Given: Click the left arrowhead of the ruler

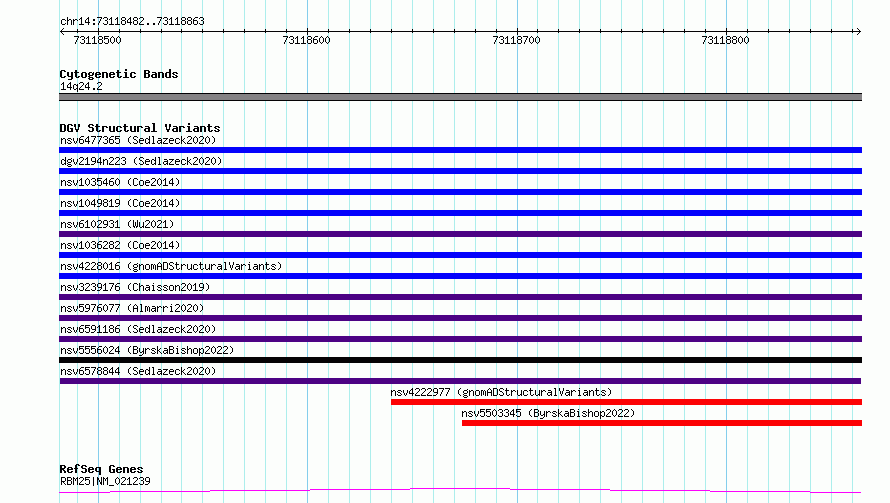Looking at the screenshot, I should click(62, 31).
